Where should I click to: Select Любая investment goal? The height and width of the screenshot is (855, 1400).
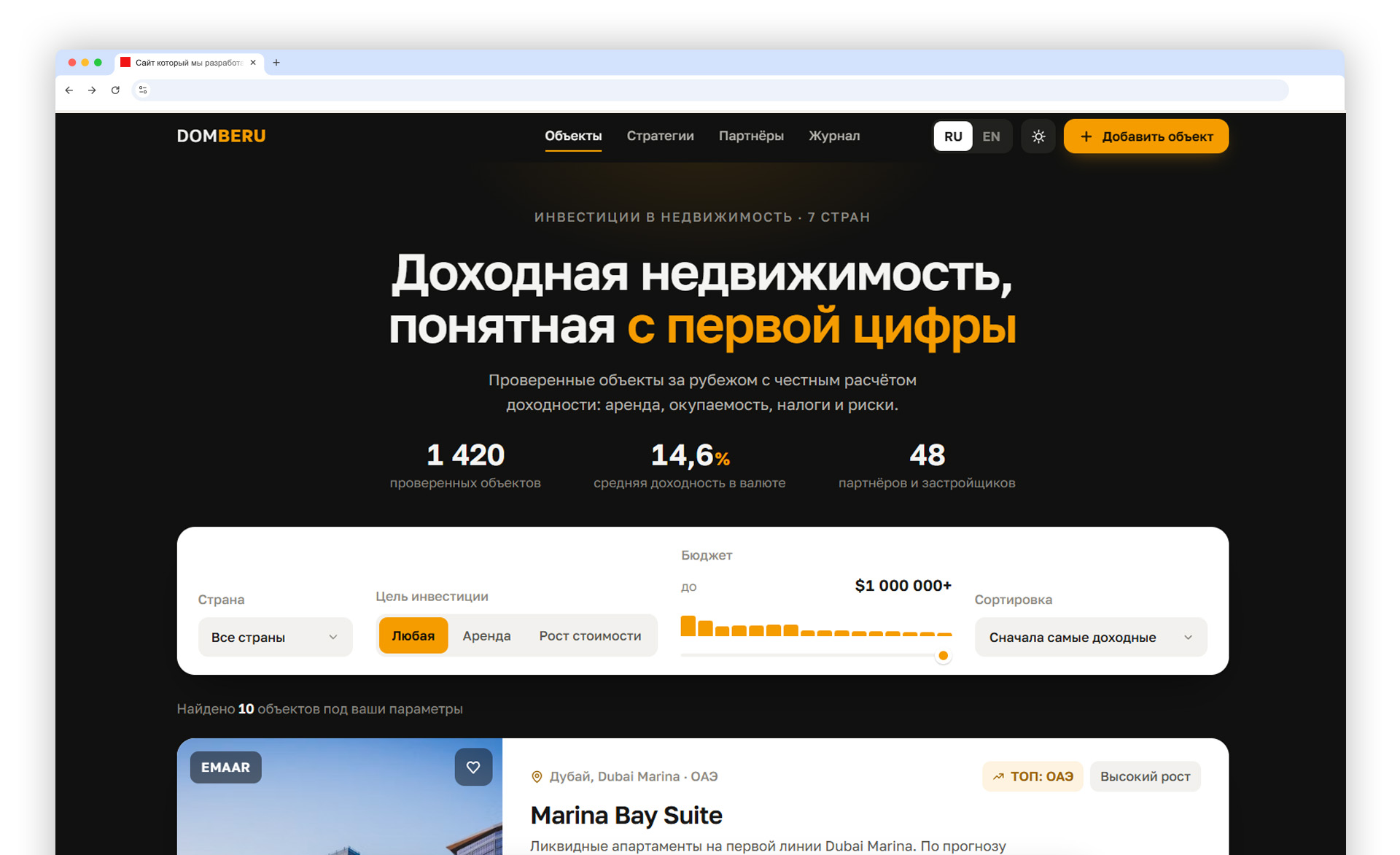click(413, 635)
